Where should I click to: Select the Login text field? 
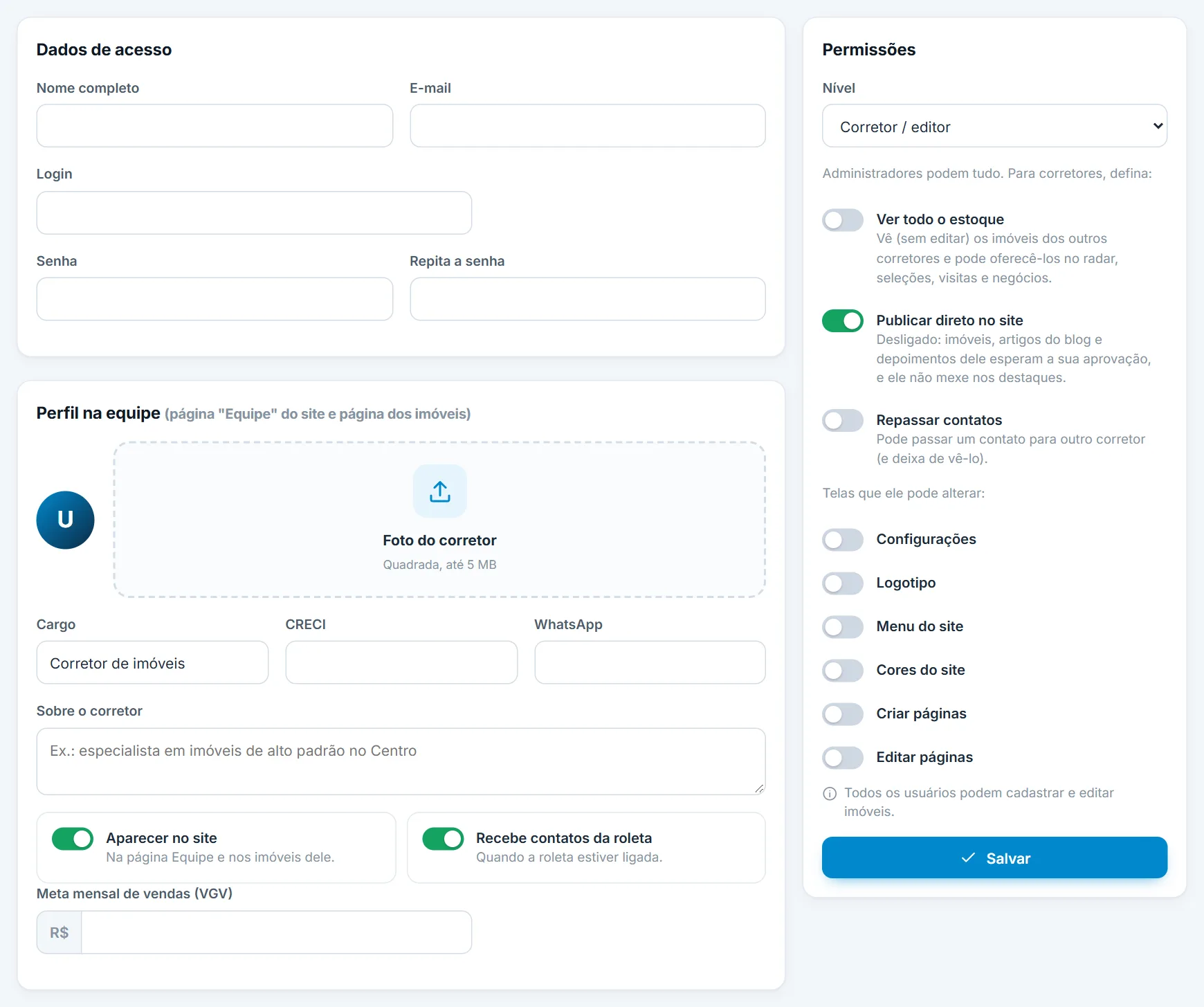click(254, 212)
